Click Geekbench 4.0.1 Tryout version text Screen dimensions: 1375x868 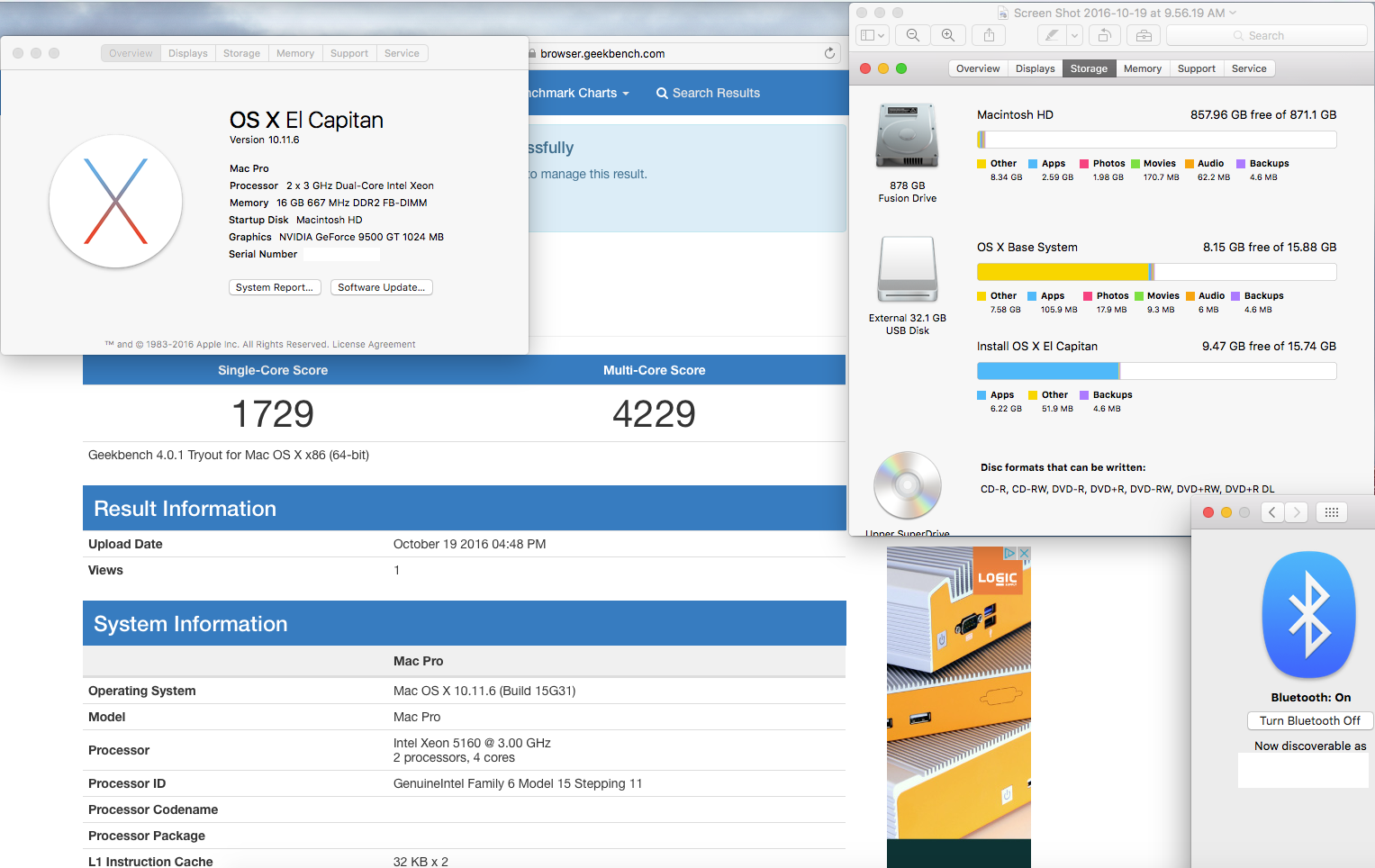click(x=229, y=455)
